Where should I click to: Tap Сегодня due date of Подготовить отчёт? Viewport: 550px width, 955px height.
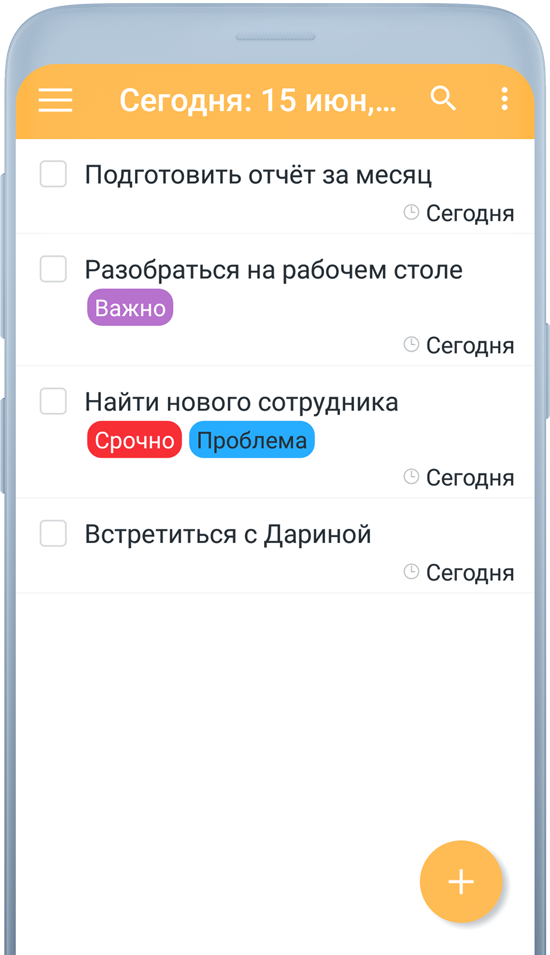470,214
